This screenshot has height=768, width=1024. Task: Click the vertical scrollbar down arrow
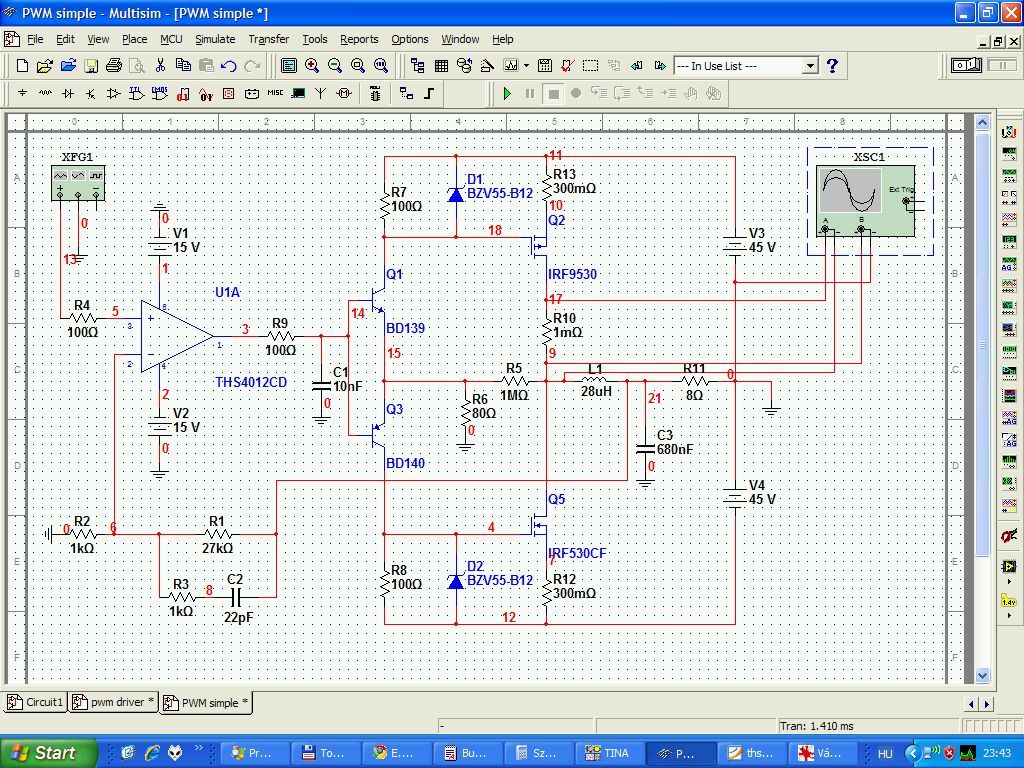983,676
